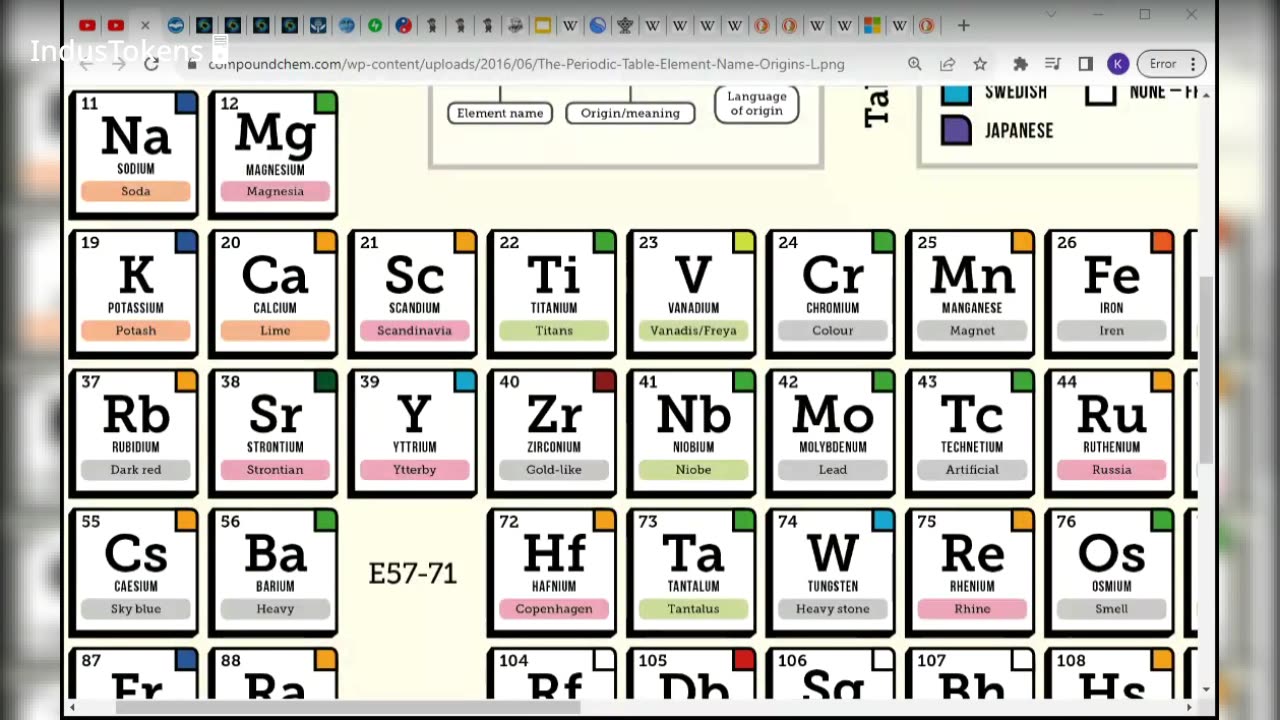
Task: Switch to the second YouTube tab
Action: pos(116,25)
